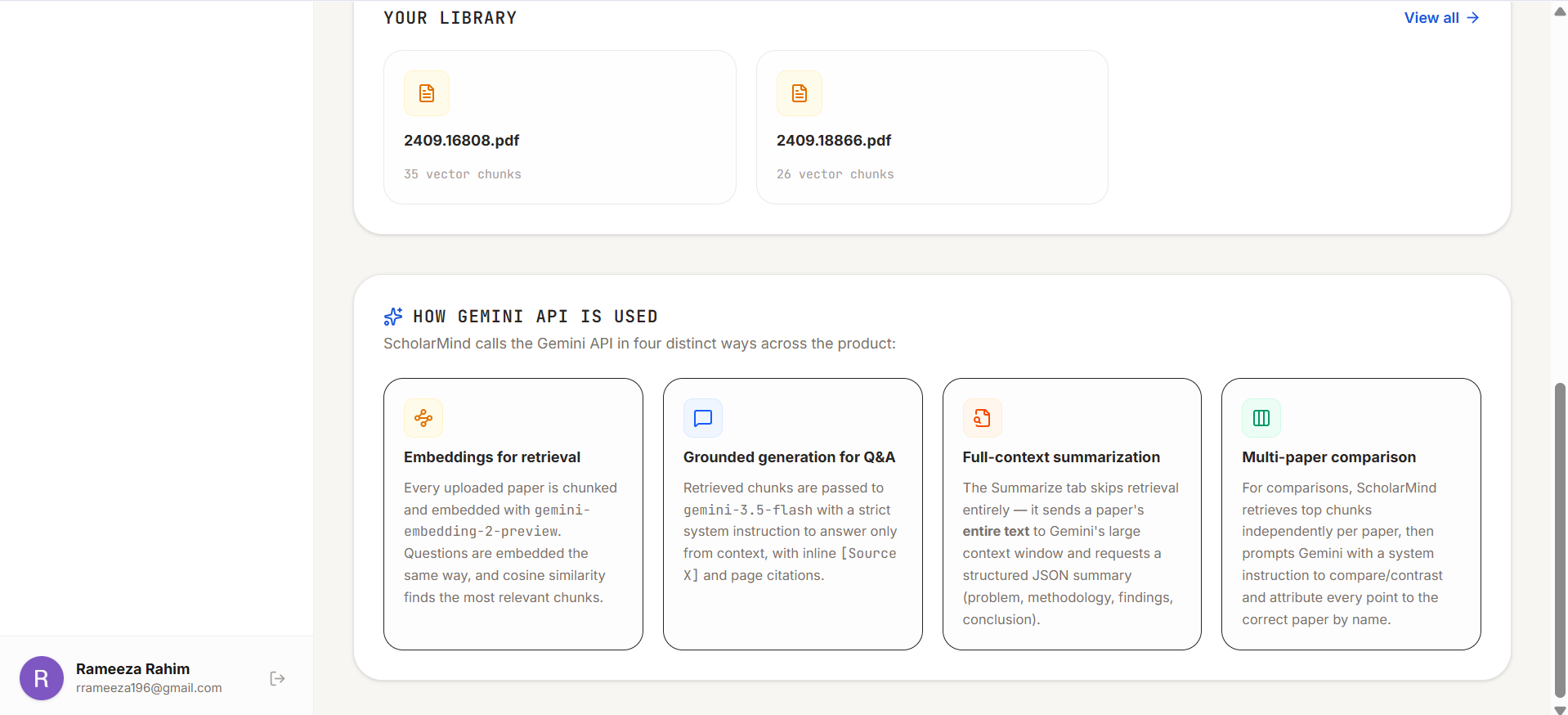The image size is (1568, 715).
Task: Click the logout icon next to Rameeza Rahim
Action: 278,678
